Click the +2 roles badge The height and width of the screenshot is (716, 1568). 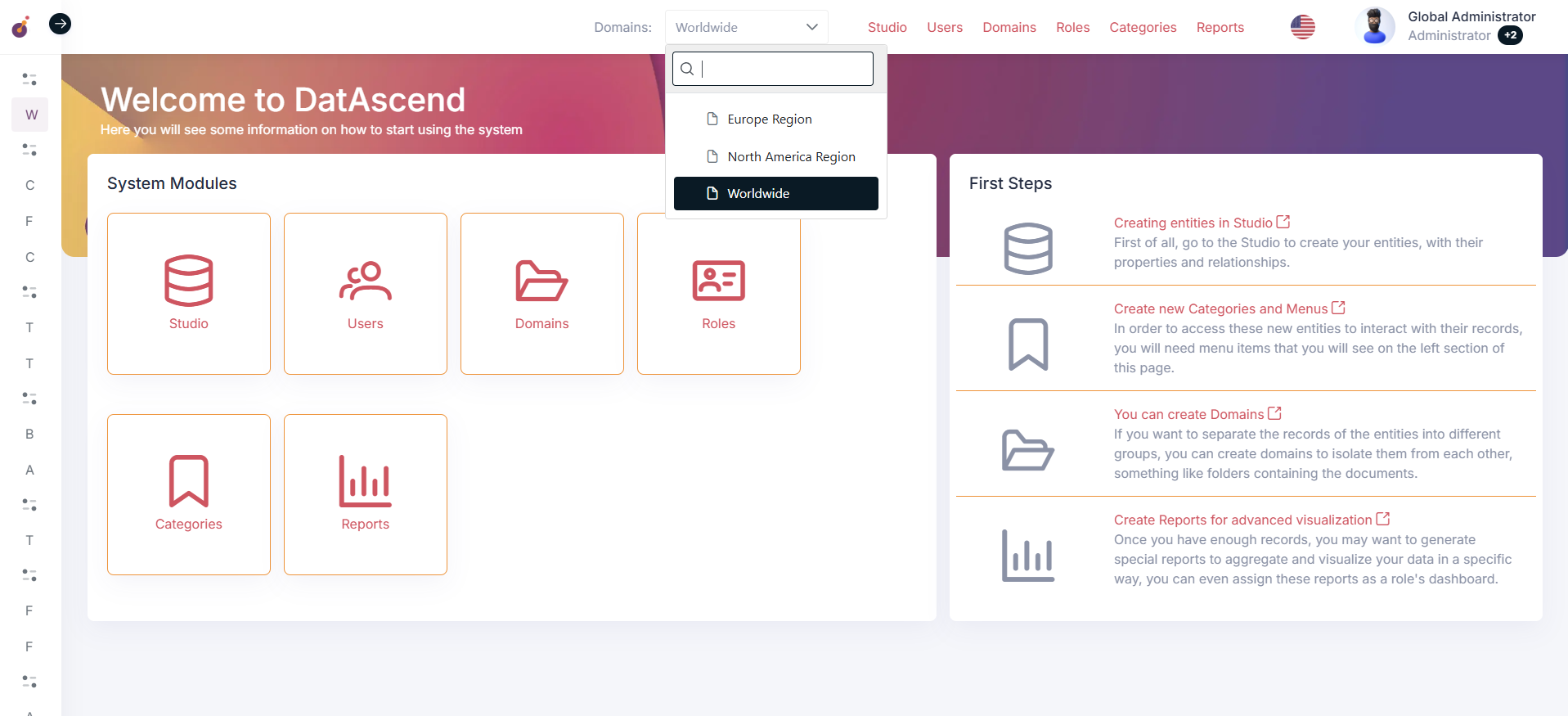pos(1510,35)
